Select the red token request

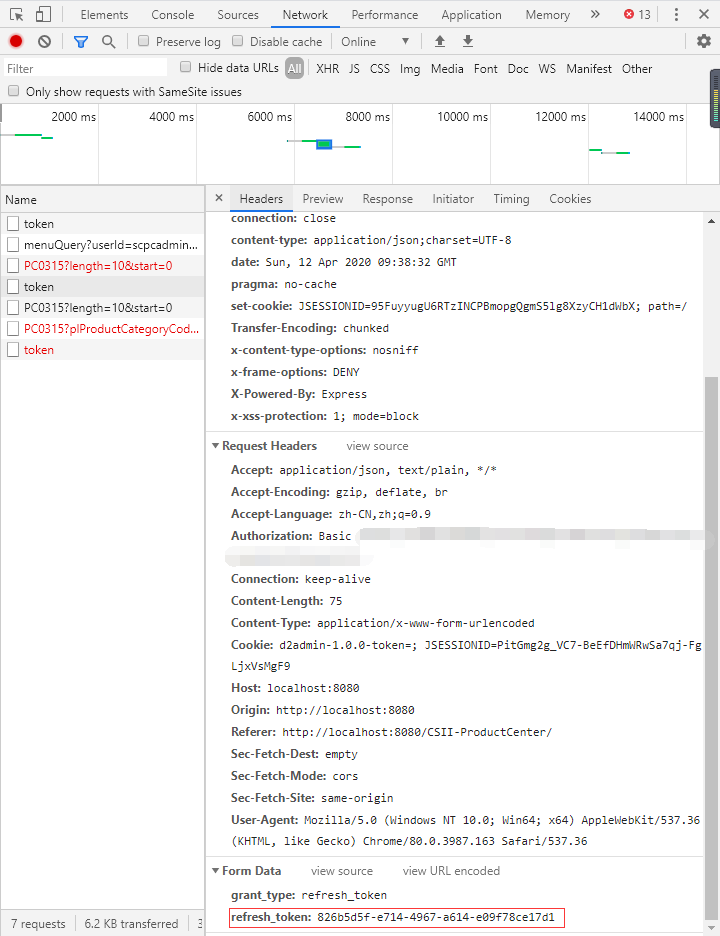coord(102,350)
